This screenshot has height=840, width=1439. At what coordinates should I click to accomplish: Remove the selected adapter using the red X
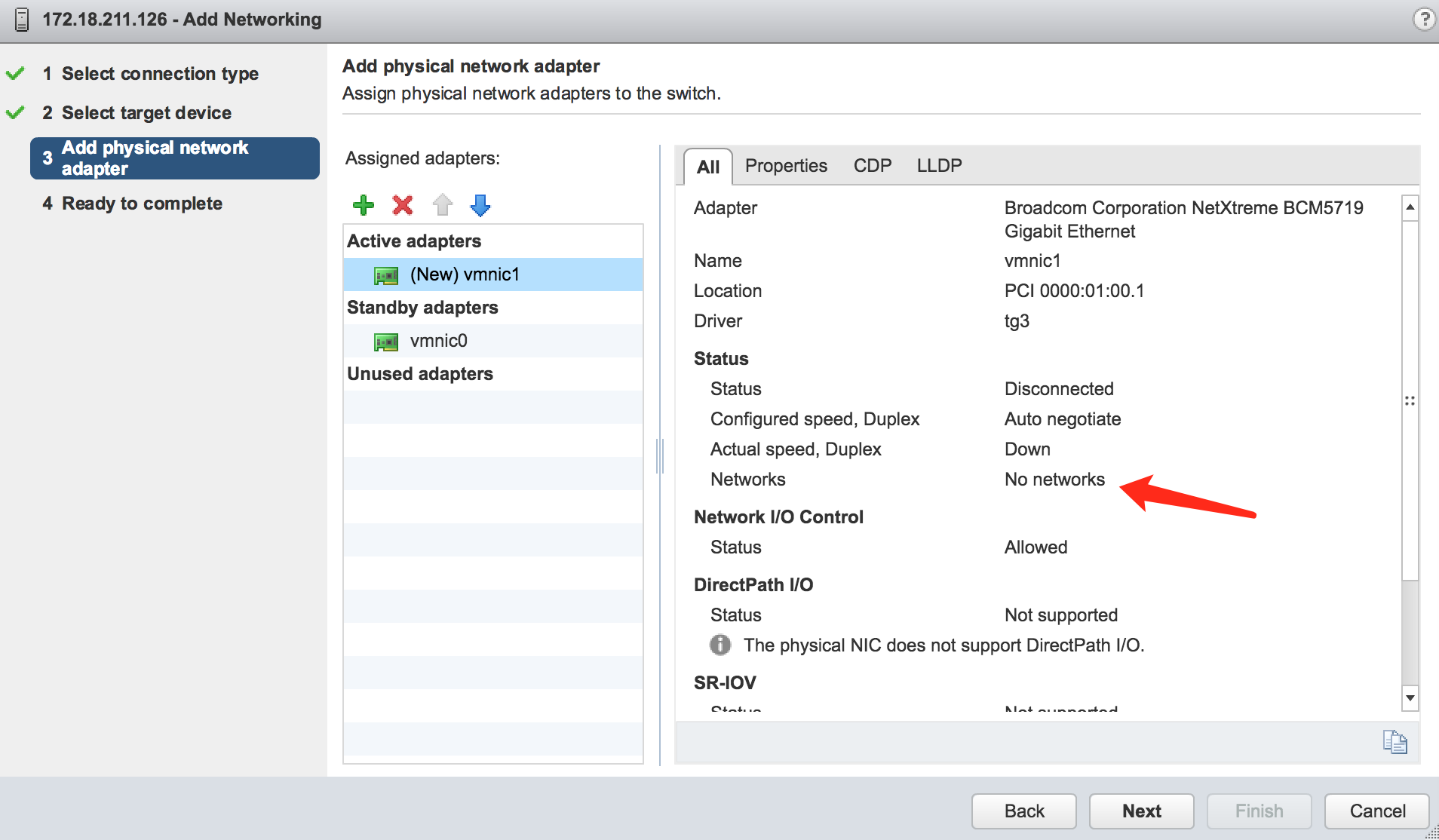[x=403, y=204]
